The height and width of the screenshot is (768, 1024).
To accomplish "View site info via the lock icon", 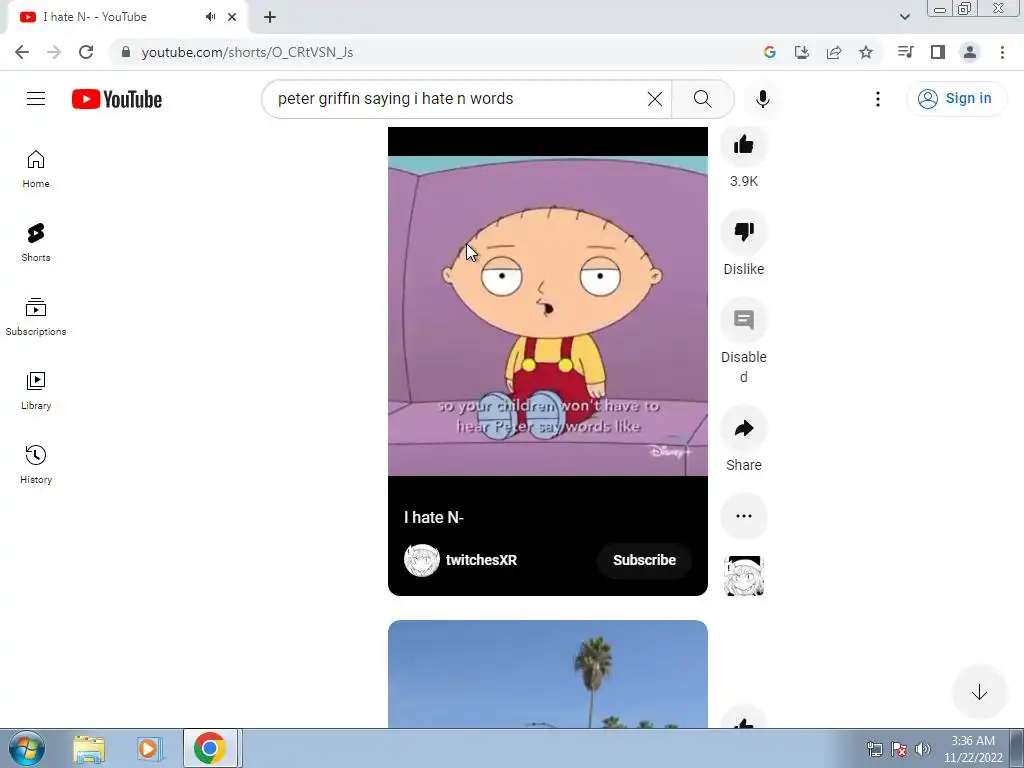I will [126, 52].
